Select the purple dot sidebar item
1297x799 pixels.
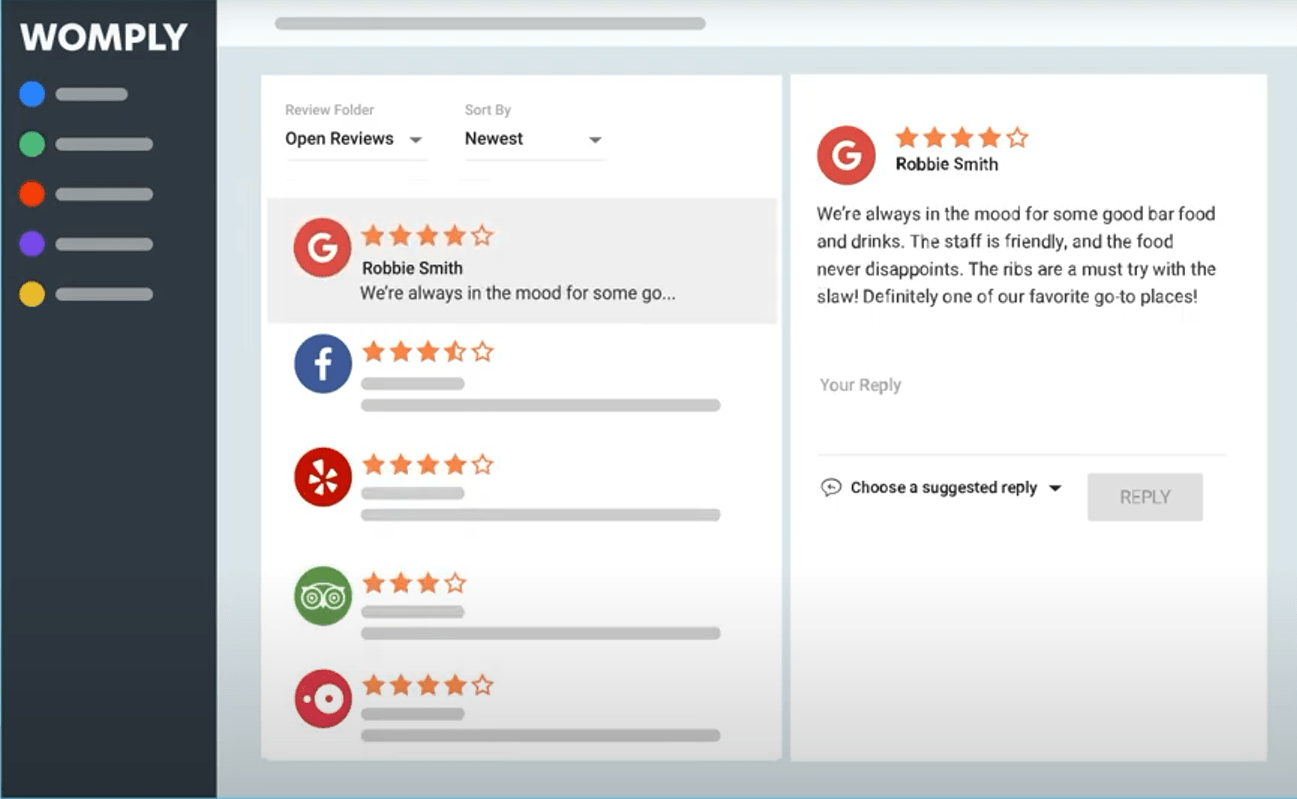(32, 244)
